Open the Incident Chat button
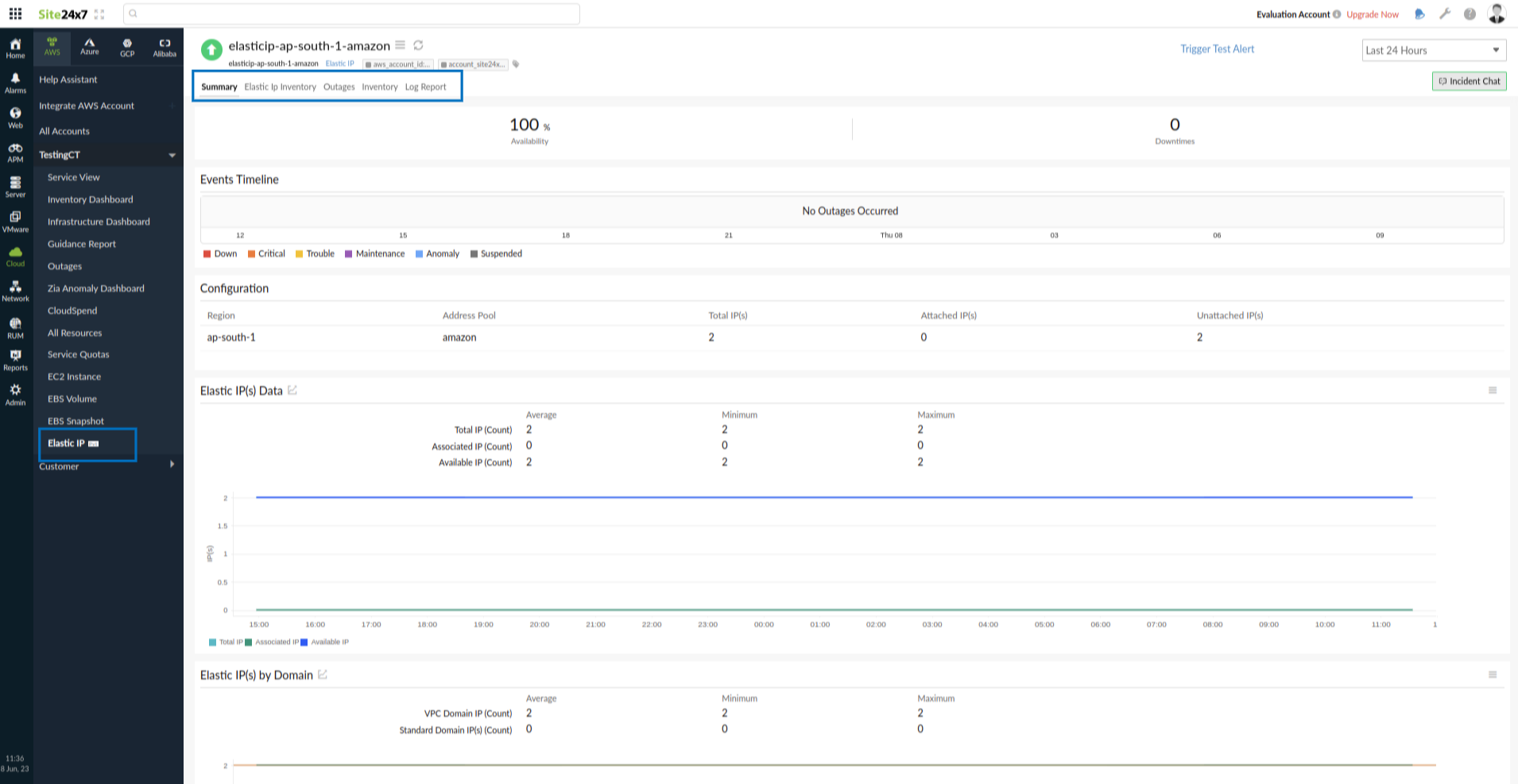Screen dimensions: 1518x784 pos(1470,81)
